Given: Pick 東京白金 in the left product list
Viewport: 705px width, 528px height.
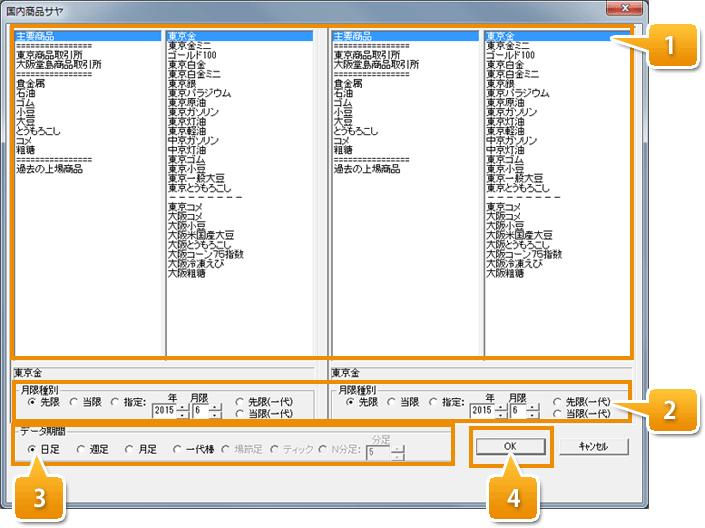Looking at the screenshot, I should (187, 65).
